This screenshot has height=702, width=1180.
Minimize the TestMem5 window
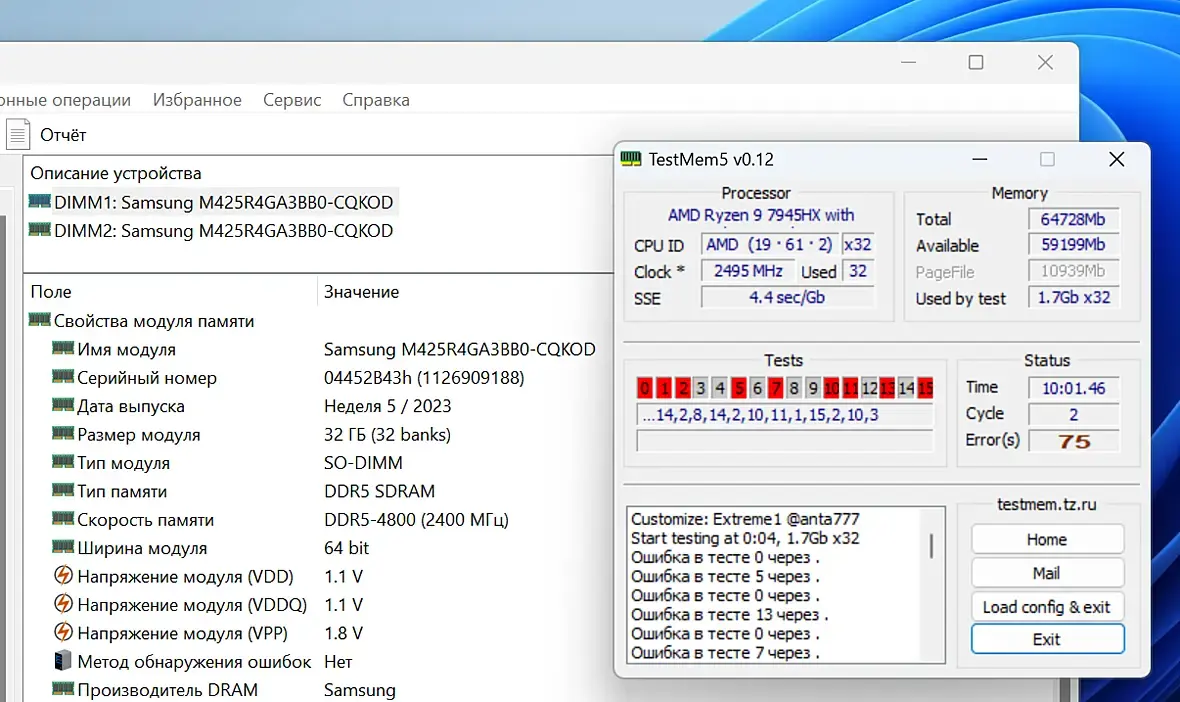(980, 159)
